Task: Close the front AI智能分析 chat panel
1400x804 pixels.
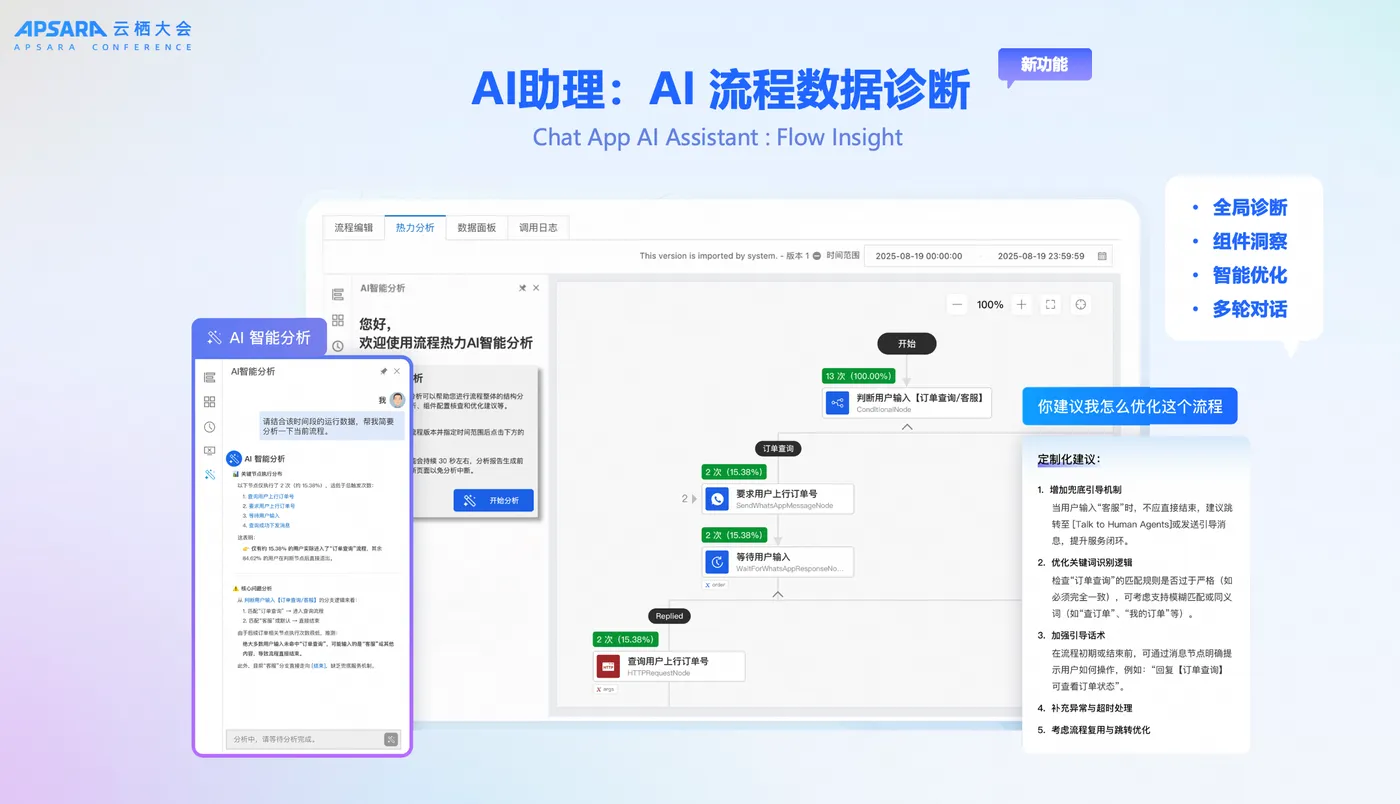Action: coord(397,371)
